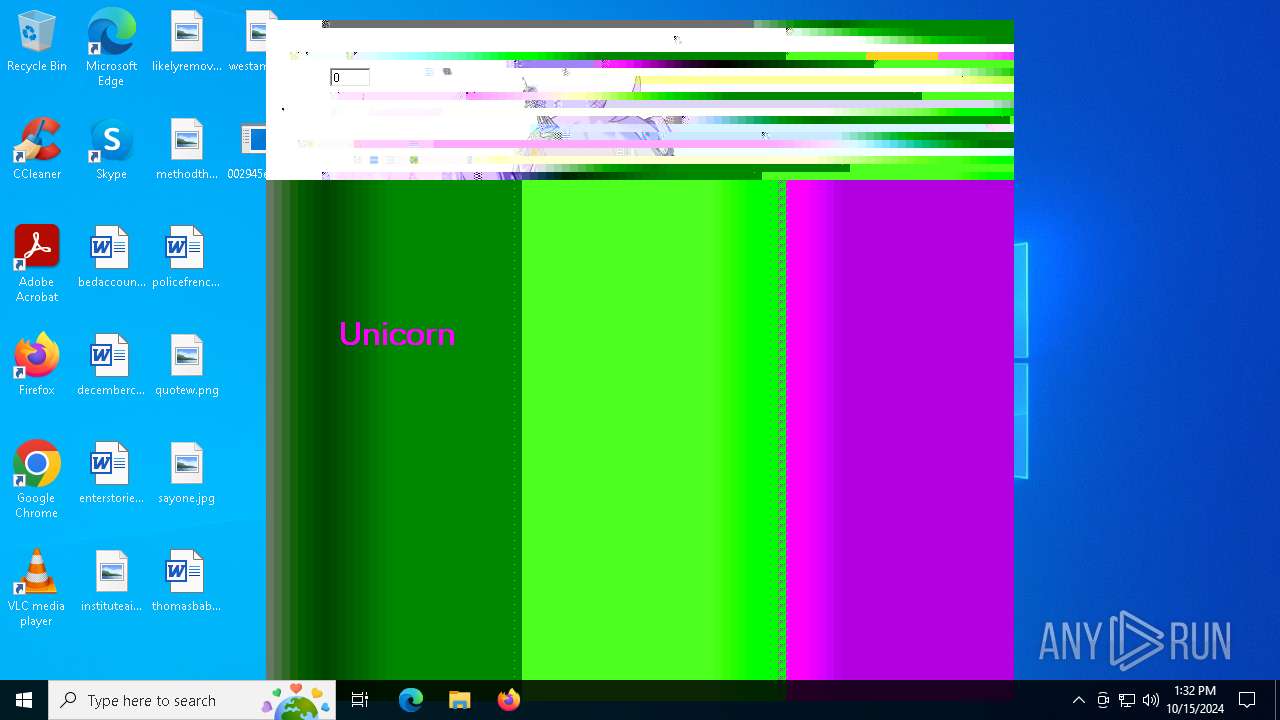The width and height of the screenshot is (1280, 720).
Task: Open File Explorer from the taskbar
Action: 460,700
